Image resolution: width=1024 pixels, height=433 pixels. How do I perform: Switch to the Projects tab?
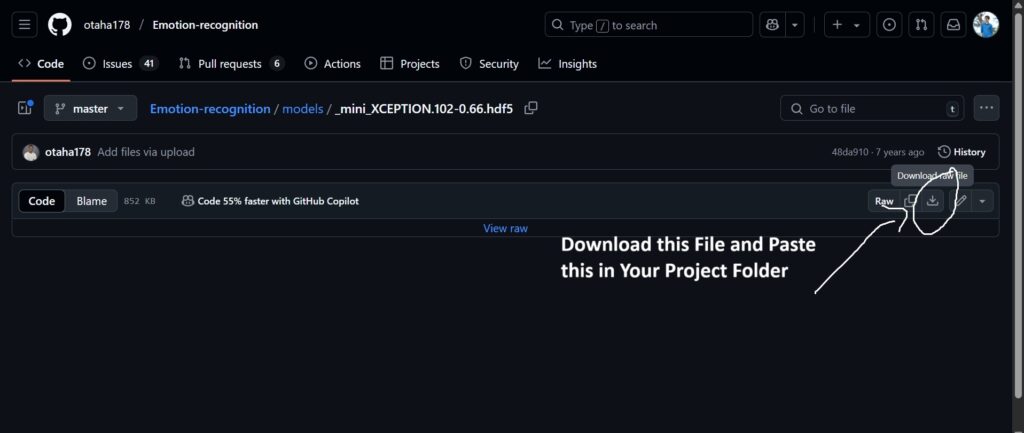pos(409,63)
